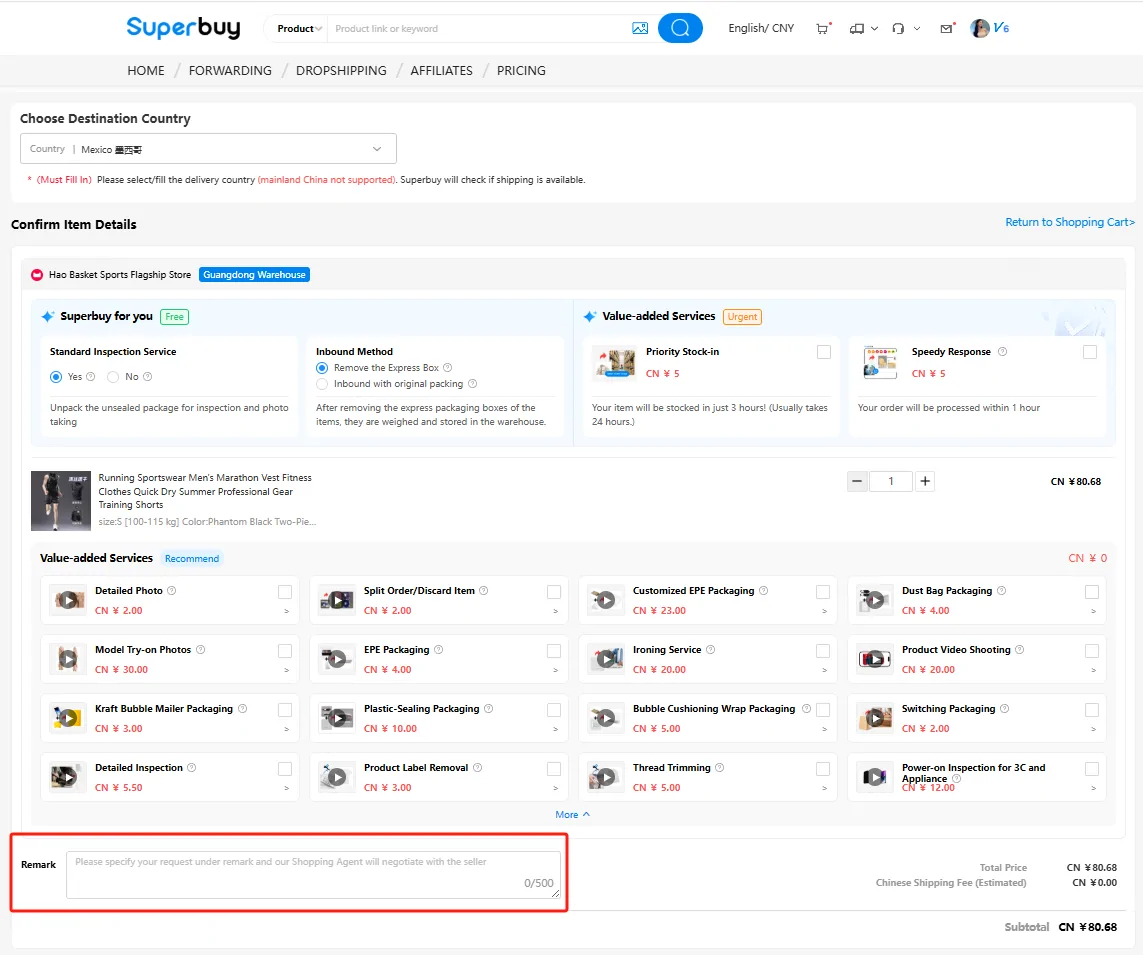Image resolution: width=1143 pixels, height=955 pixels.
Task: Play the Kraft Bubble Mailer Packaging video
Action: [69, 718]
